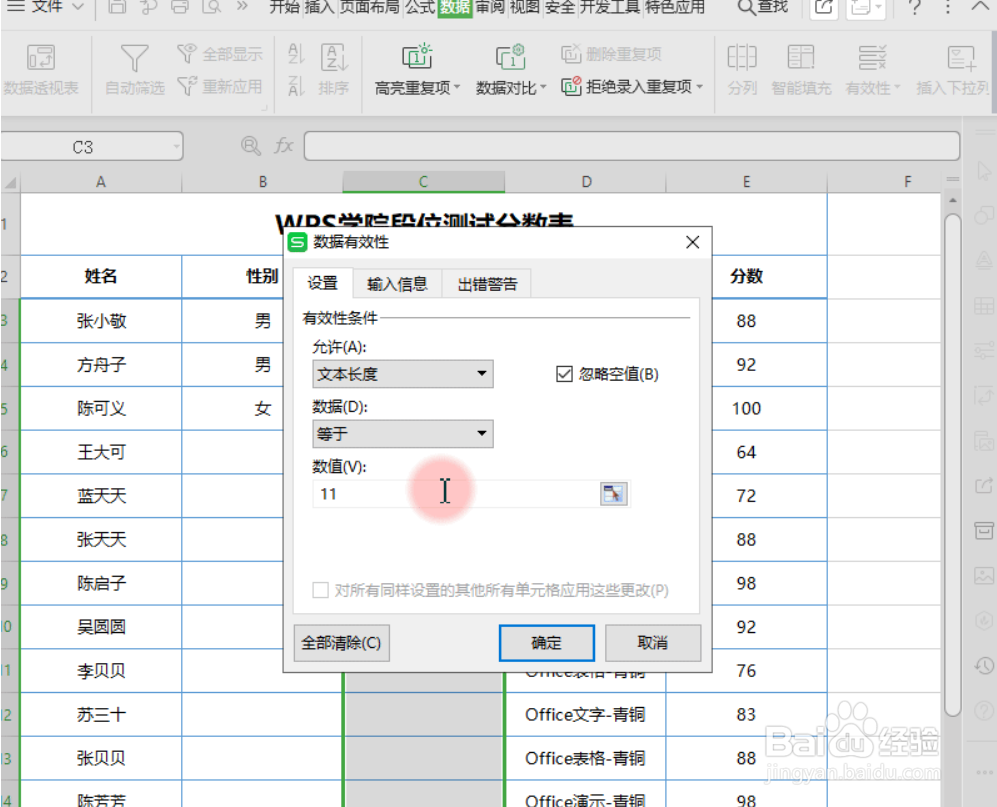Click the 自动筛选 funnel icon
Screen dimensions: 997x807
coord(134,59)
